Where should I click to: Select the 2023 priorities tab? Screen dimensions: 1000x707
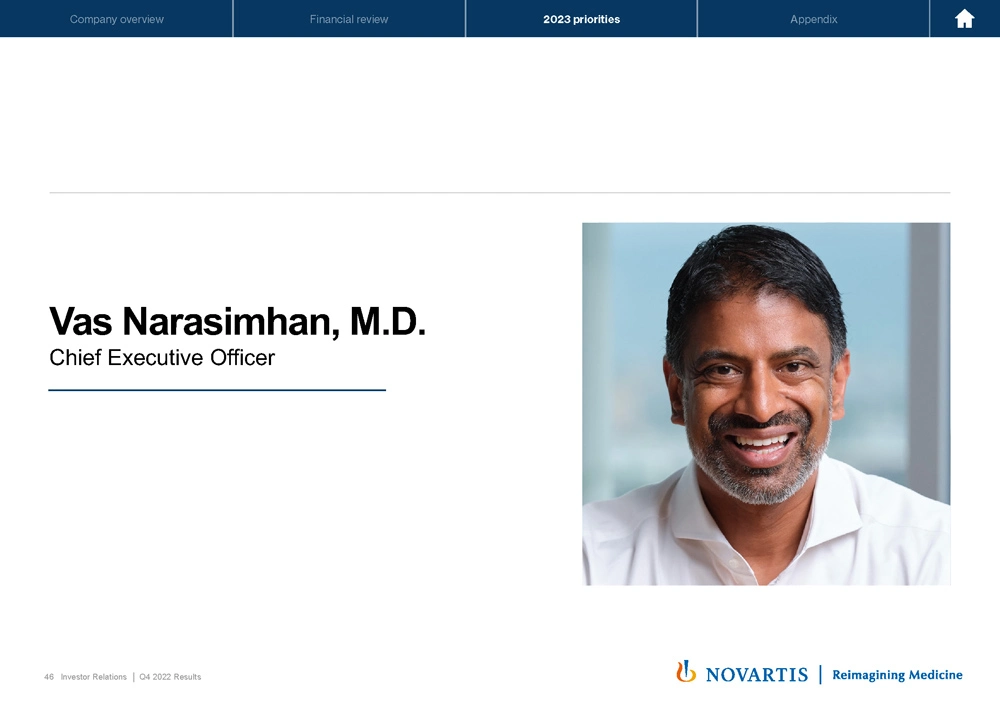tap(581, 19)
